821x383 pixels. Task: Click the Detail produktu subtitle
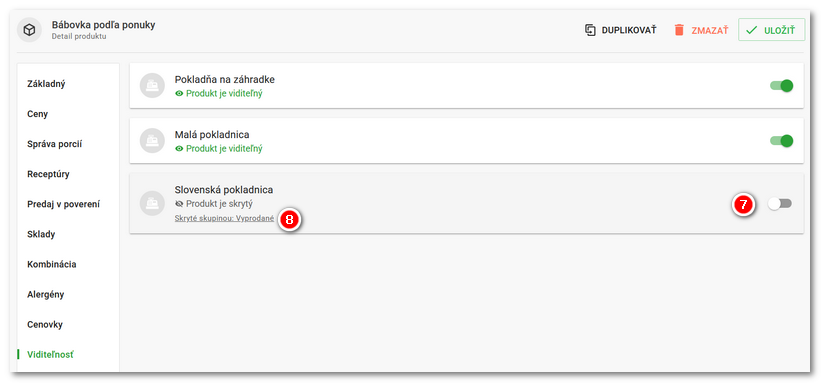(x=79, y=37)
